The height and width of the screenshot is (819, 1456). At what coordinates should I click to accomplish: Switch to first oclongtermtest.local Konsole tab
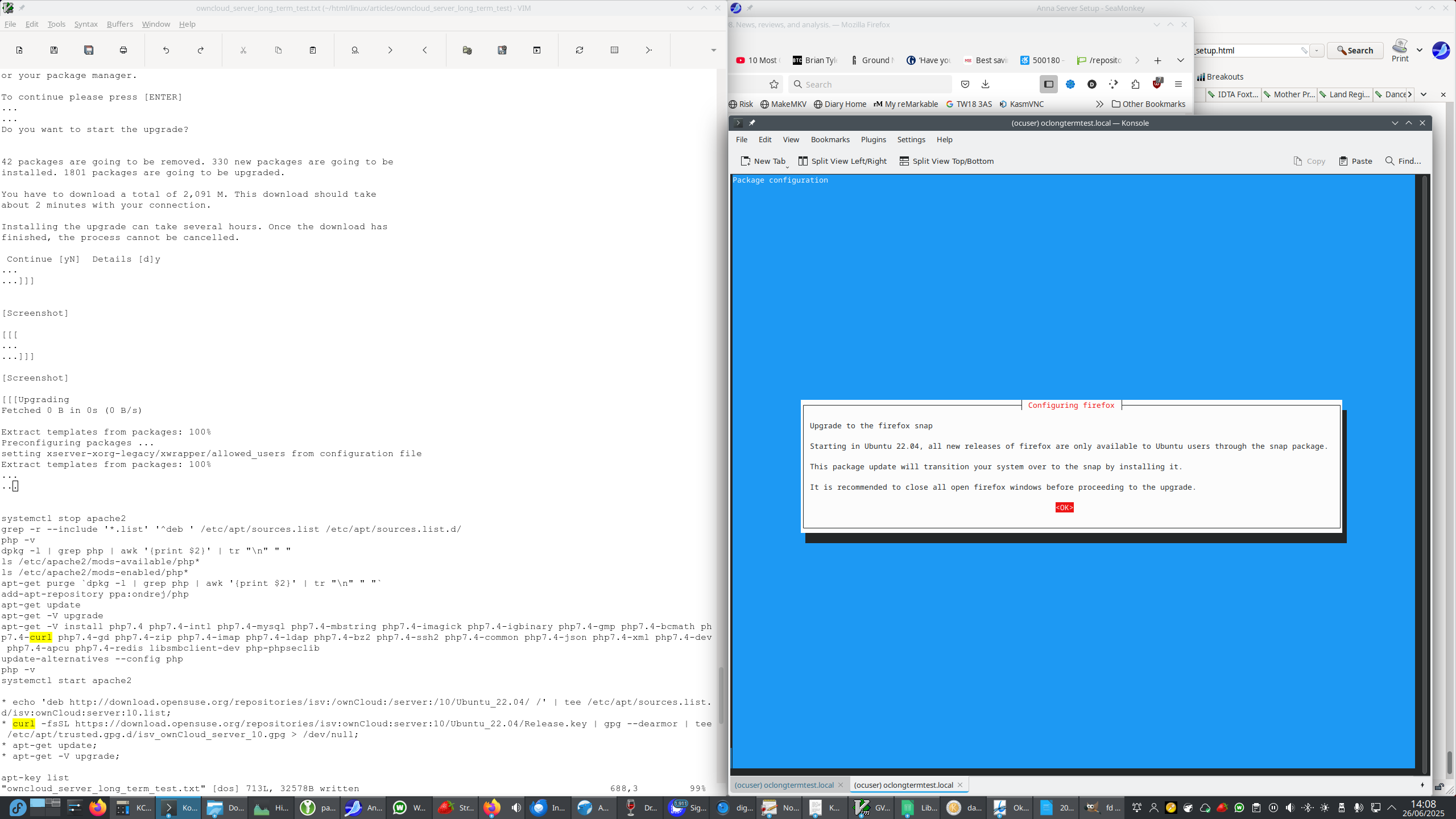coord(784,785)
